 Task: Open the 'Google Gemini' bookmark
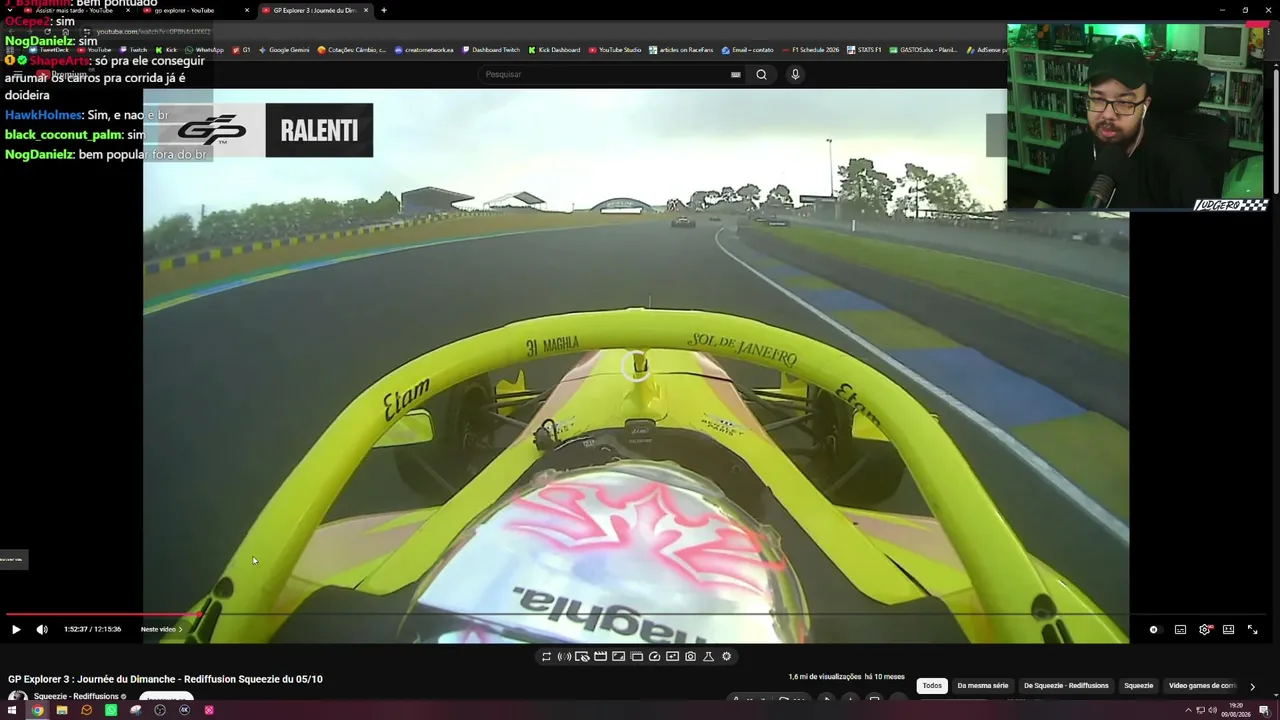coord(284,50)
